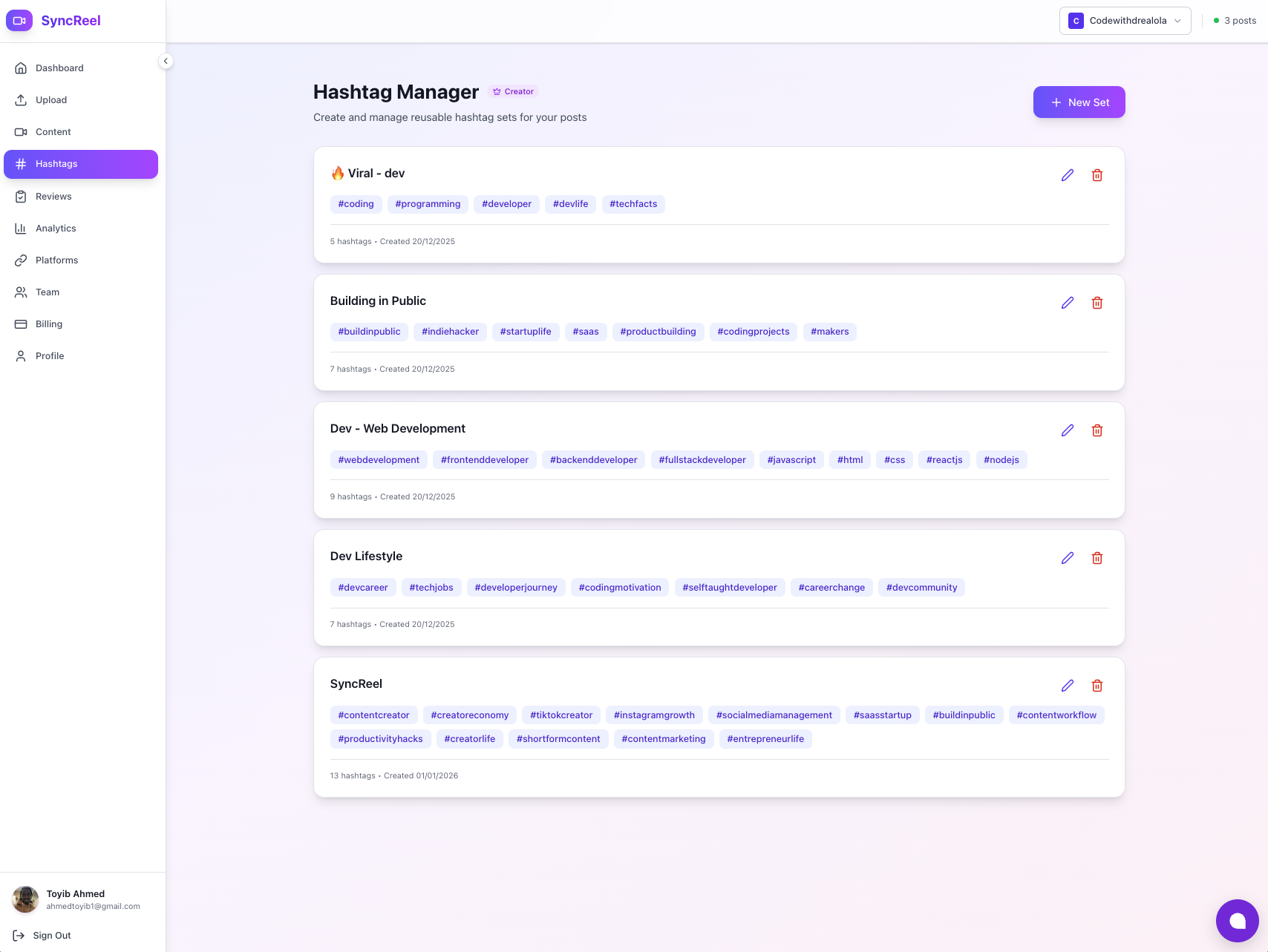This screenshot has width=1268, height=952.
Task: Edit the "SyncReel" hashtag set
Action: tap(1068, 686)
